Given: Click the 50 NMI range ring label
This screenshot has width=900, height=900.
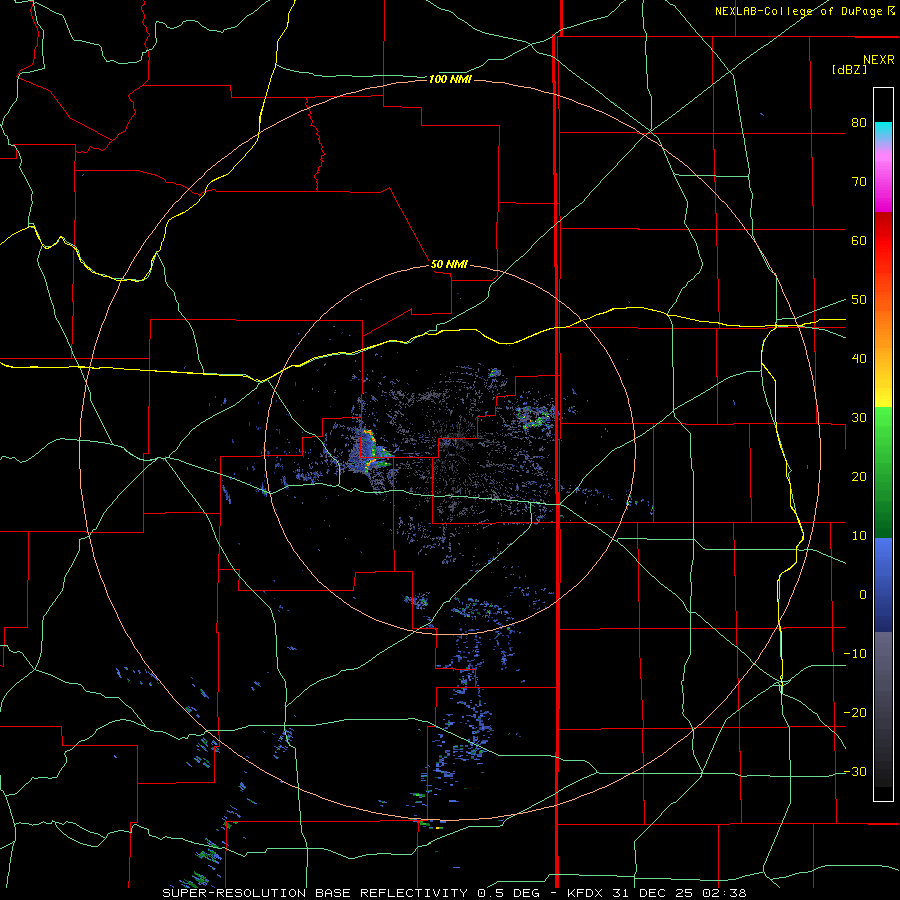Looking at the screenshot, I should pyautogui.click(x=449, y=264).
